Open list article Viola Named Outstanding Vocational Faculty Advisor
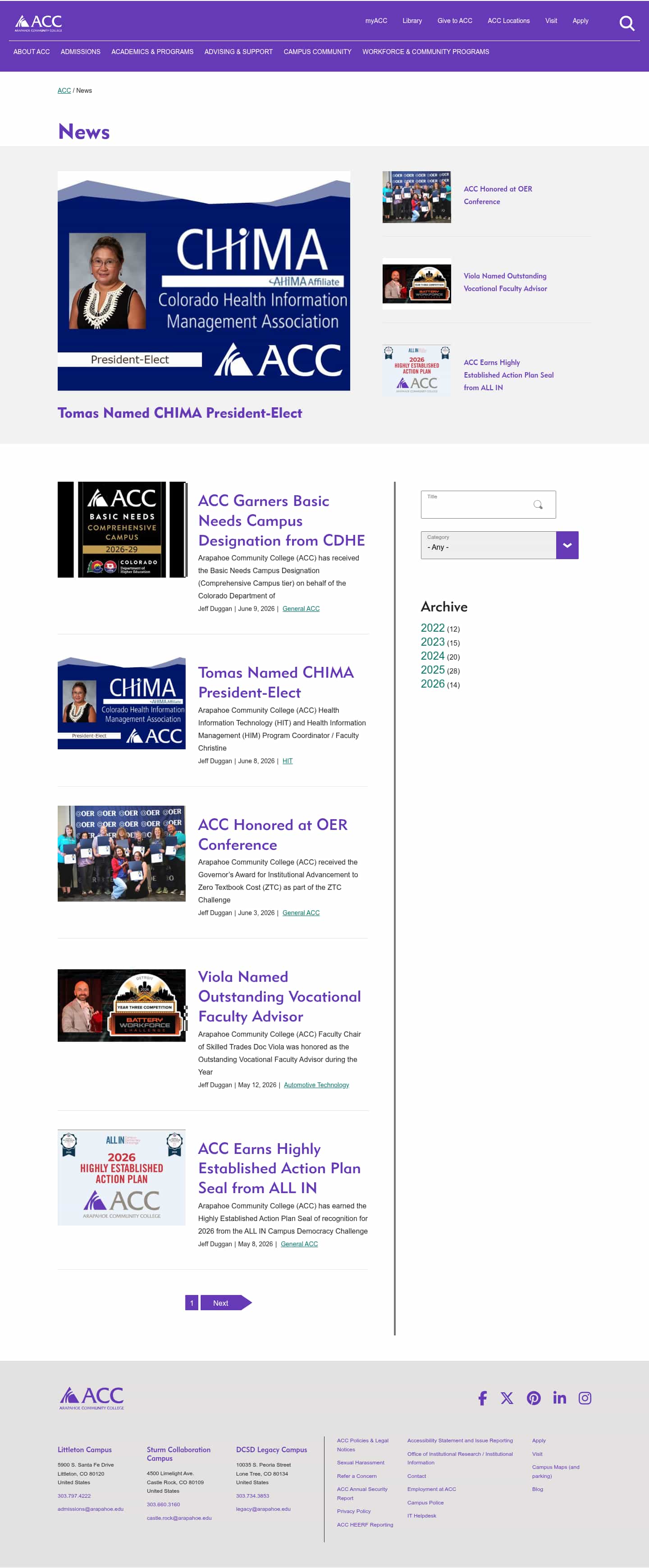 (279, 996)
